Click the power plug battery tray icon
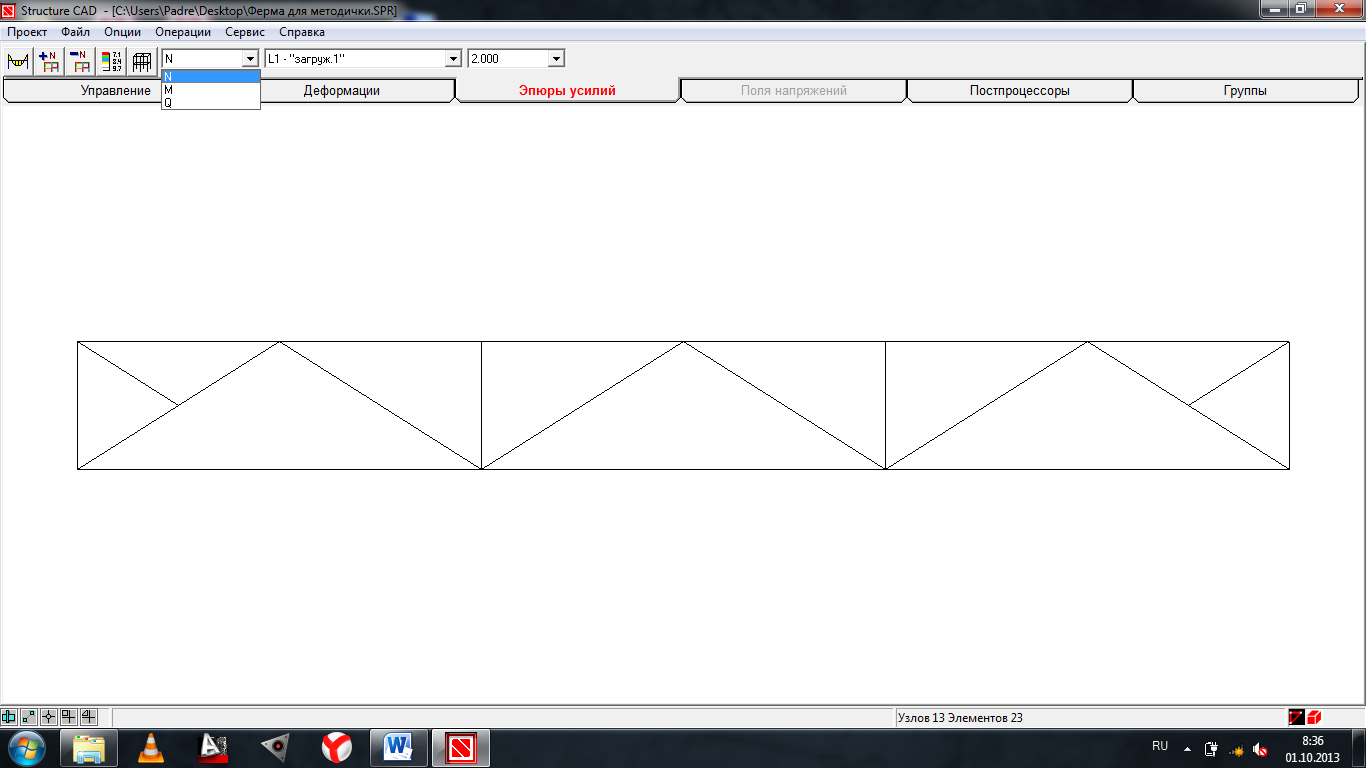 pyautogui.click(x=1211, y=748)
